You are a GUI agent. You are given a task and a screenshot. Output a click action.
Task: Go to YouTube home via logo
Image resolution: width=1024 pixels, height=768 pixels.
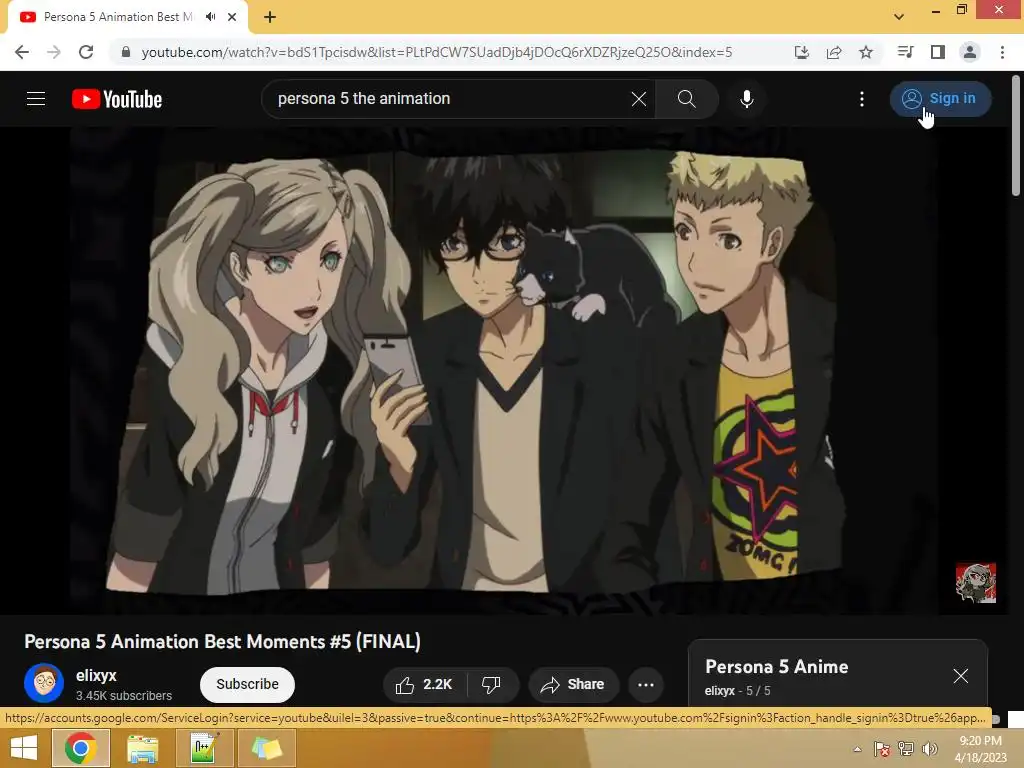click(117, 99)
